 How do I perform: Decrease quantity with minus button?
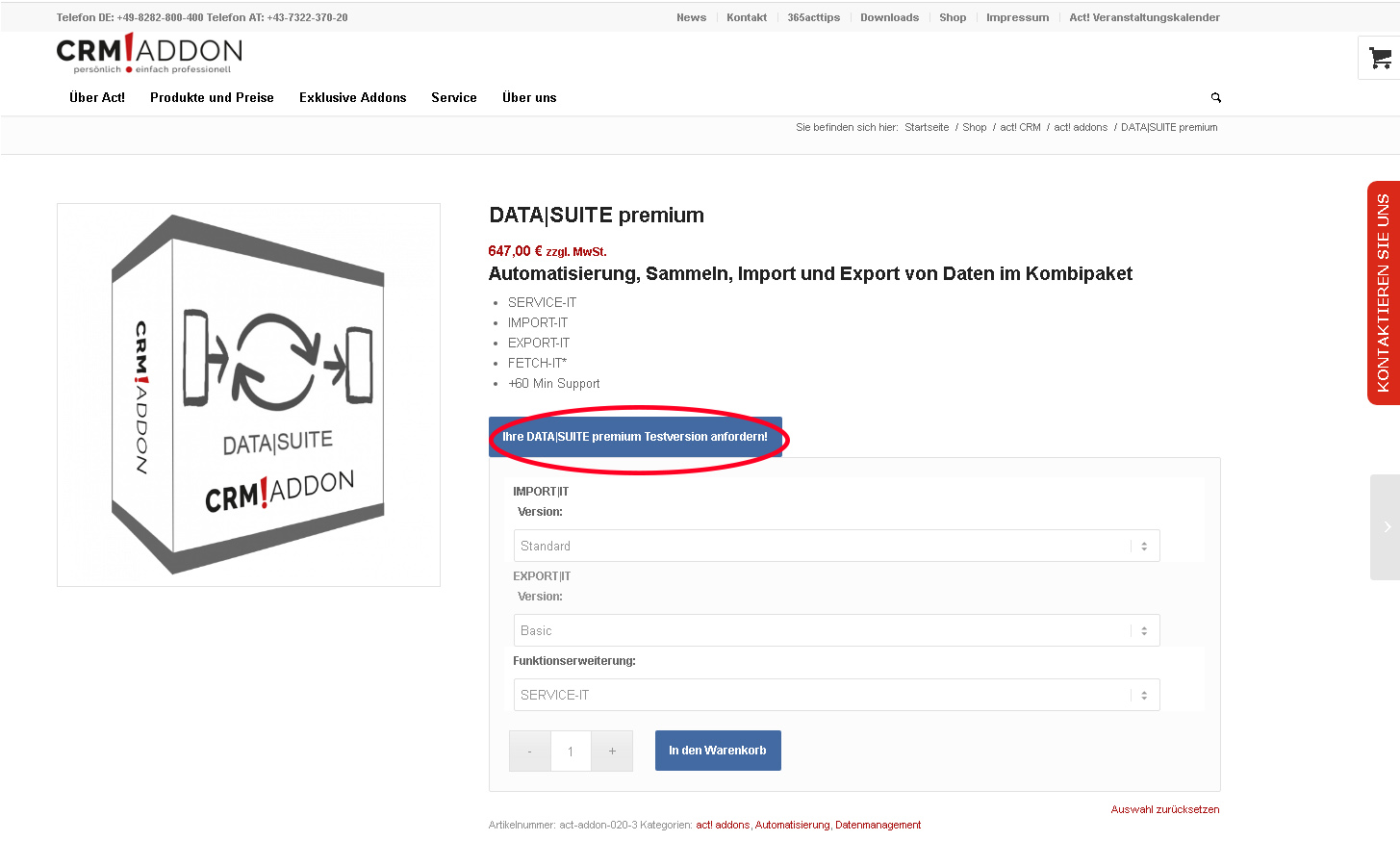click(529, 752)
